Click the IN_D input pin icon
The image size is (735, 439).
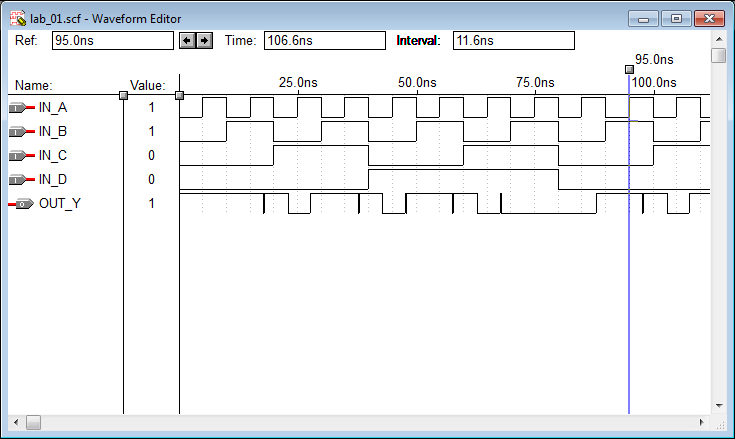point(22,179)
